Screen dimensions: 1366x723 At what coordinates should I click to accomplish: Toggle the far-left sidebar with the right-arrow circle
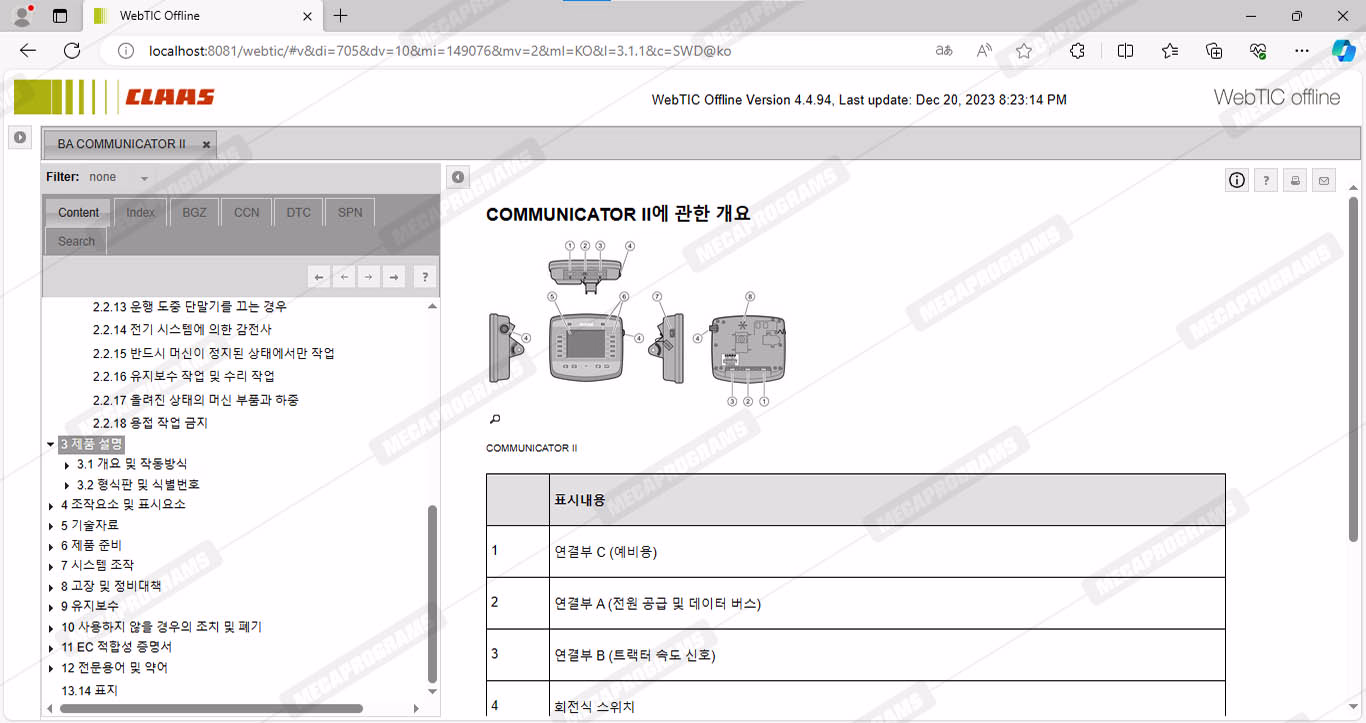tap(20, 137)
